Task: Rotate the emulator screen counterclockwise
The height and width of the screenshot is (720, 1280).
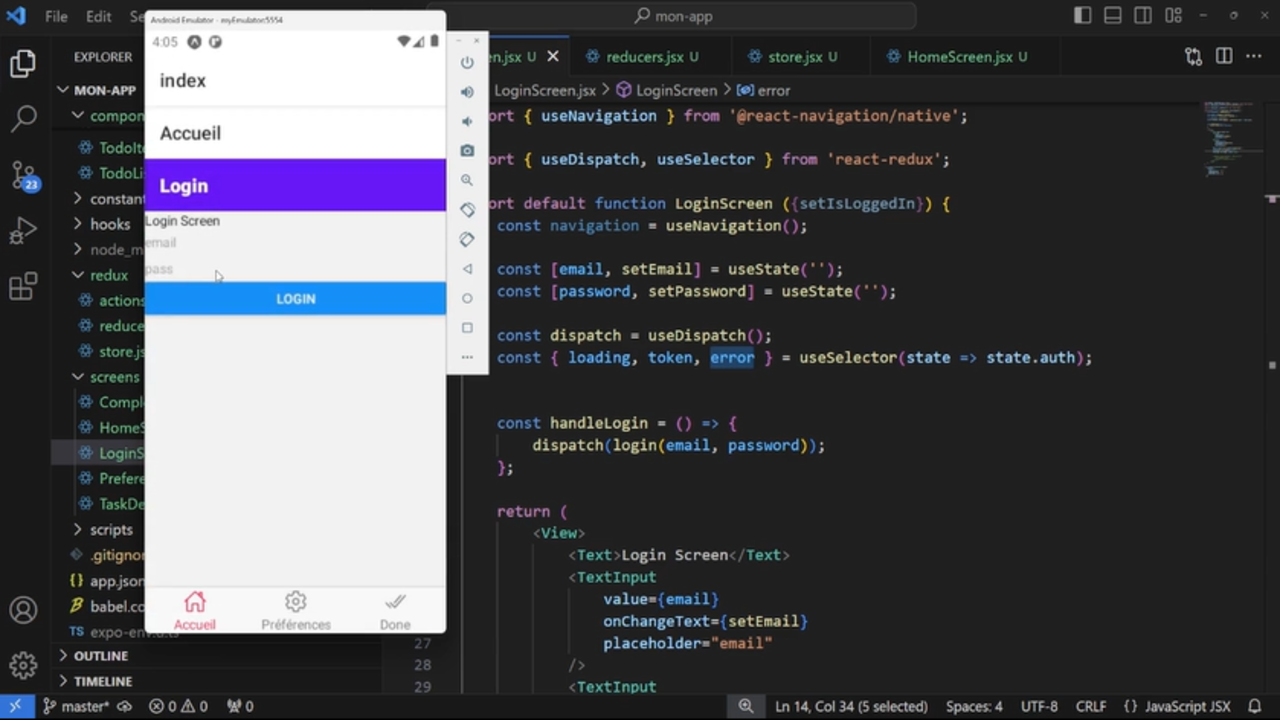Action: click(x=466, y=210)
